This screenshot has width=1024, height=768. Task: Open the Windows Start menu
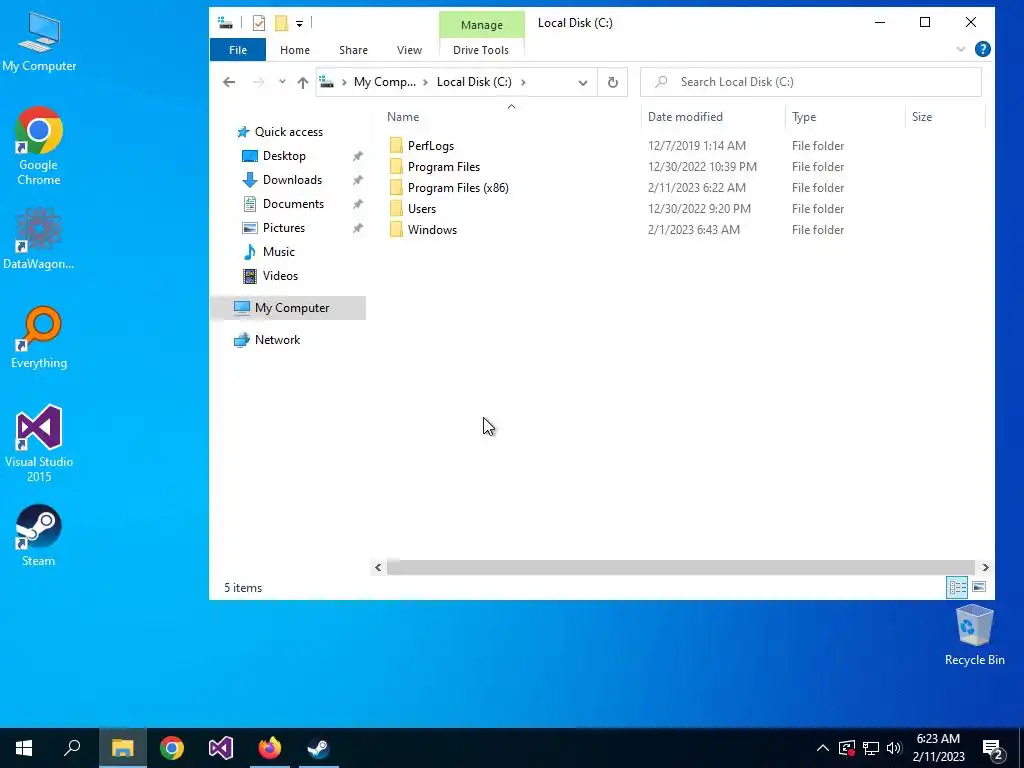[24, 748]
